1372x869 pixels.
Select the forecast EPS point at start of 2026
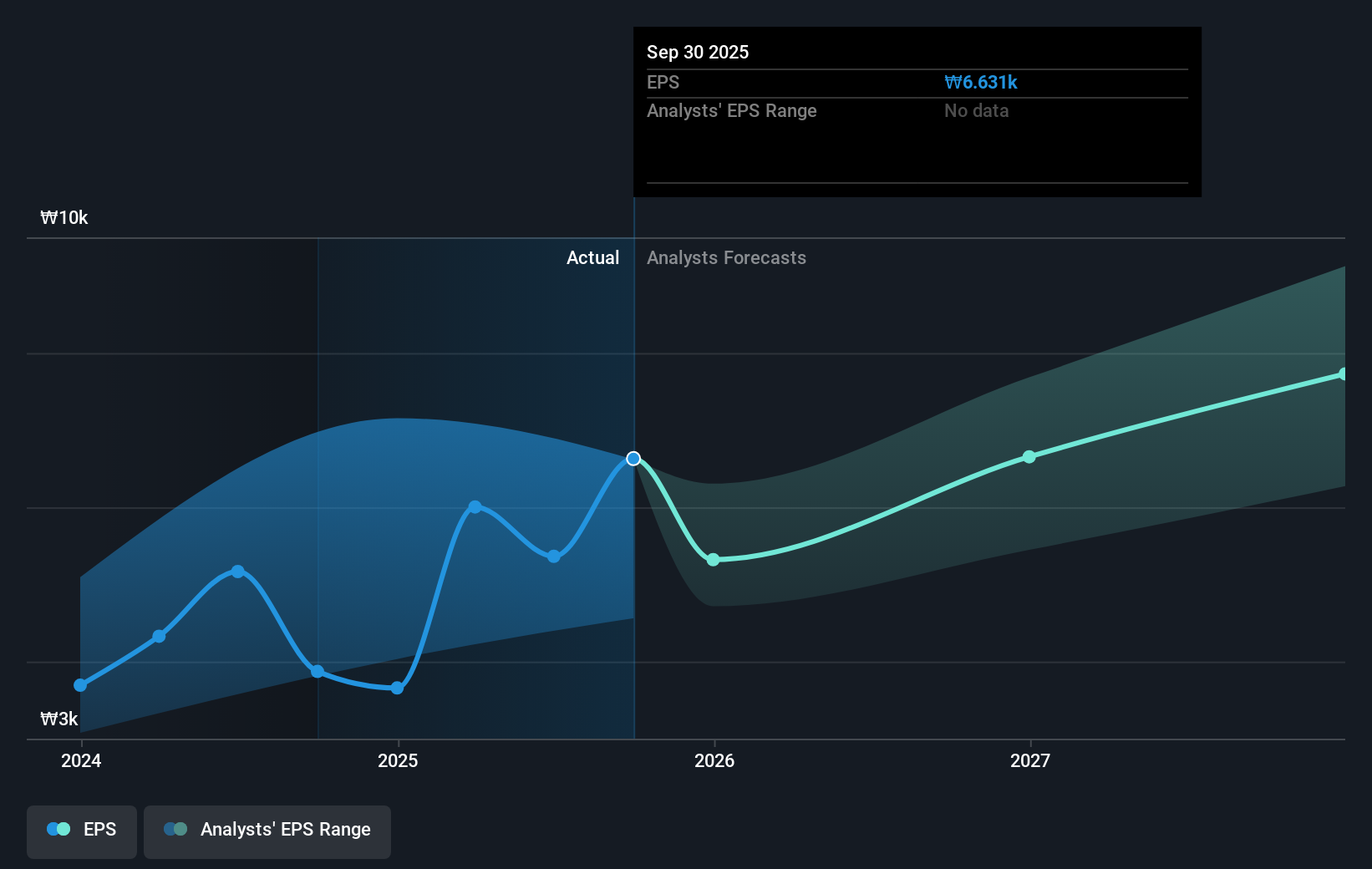pos(713,560)
